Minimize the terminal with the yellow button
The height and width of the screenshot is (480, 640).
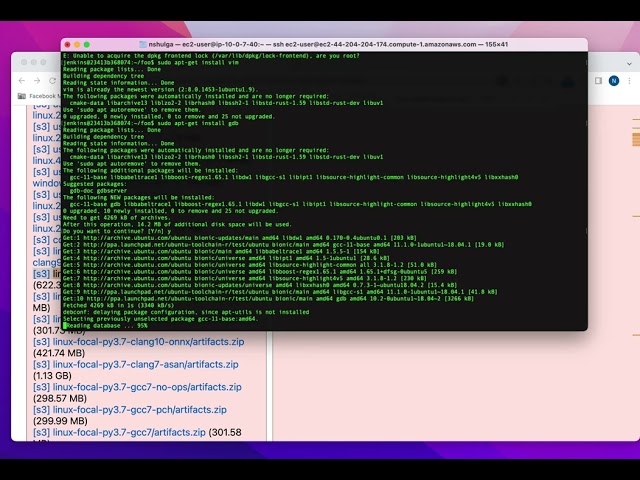tap(77, 44)
